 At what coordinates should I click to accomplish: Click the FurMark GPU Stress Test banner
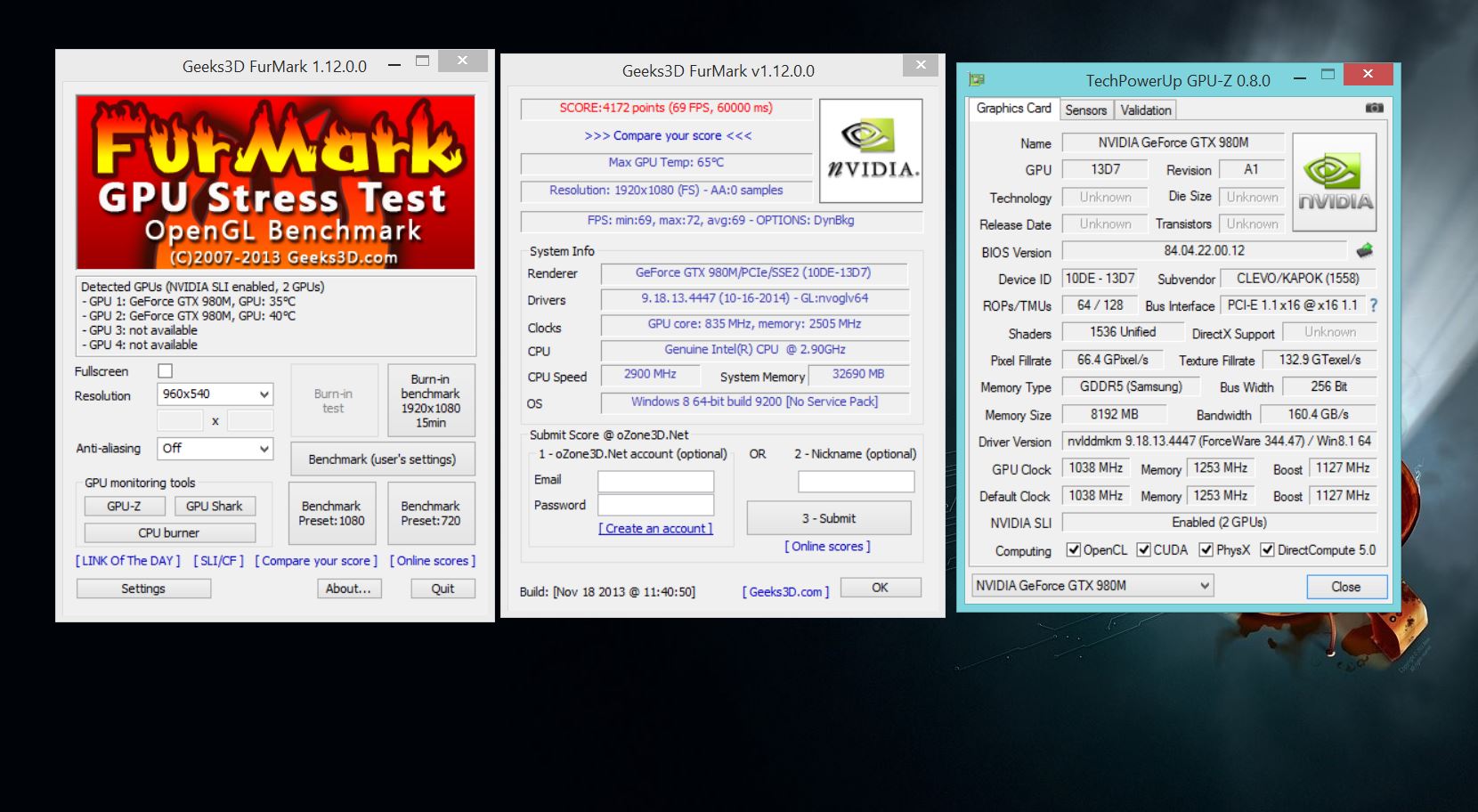click(x=275, y=183)
